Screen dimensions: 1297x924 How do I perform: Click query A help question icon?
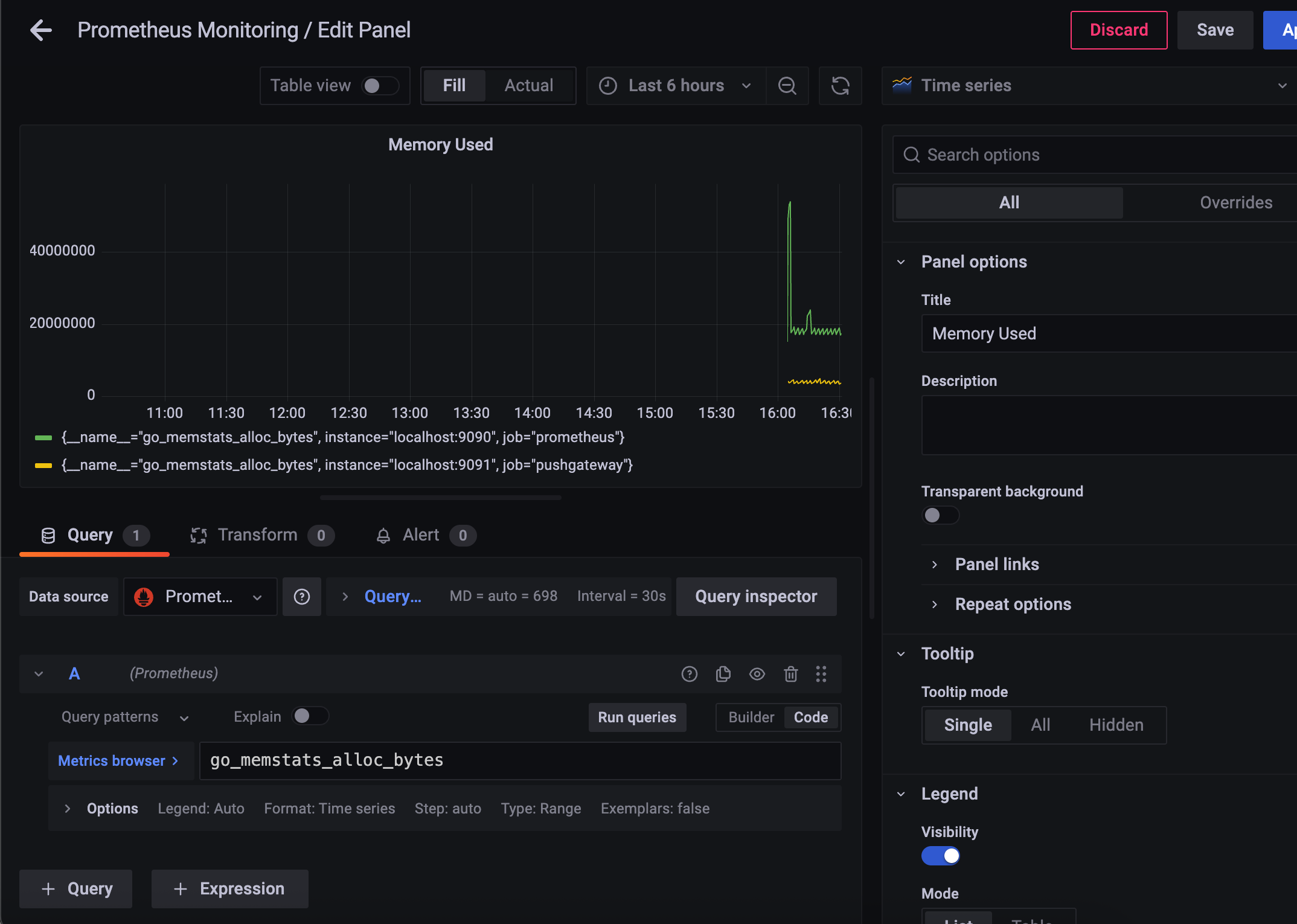tap(689, 674)
